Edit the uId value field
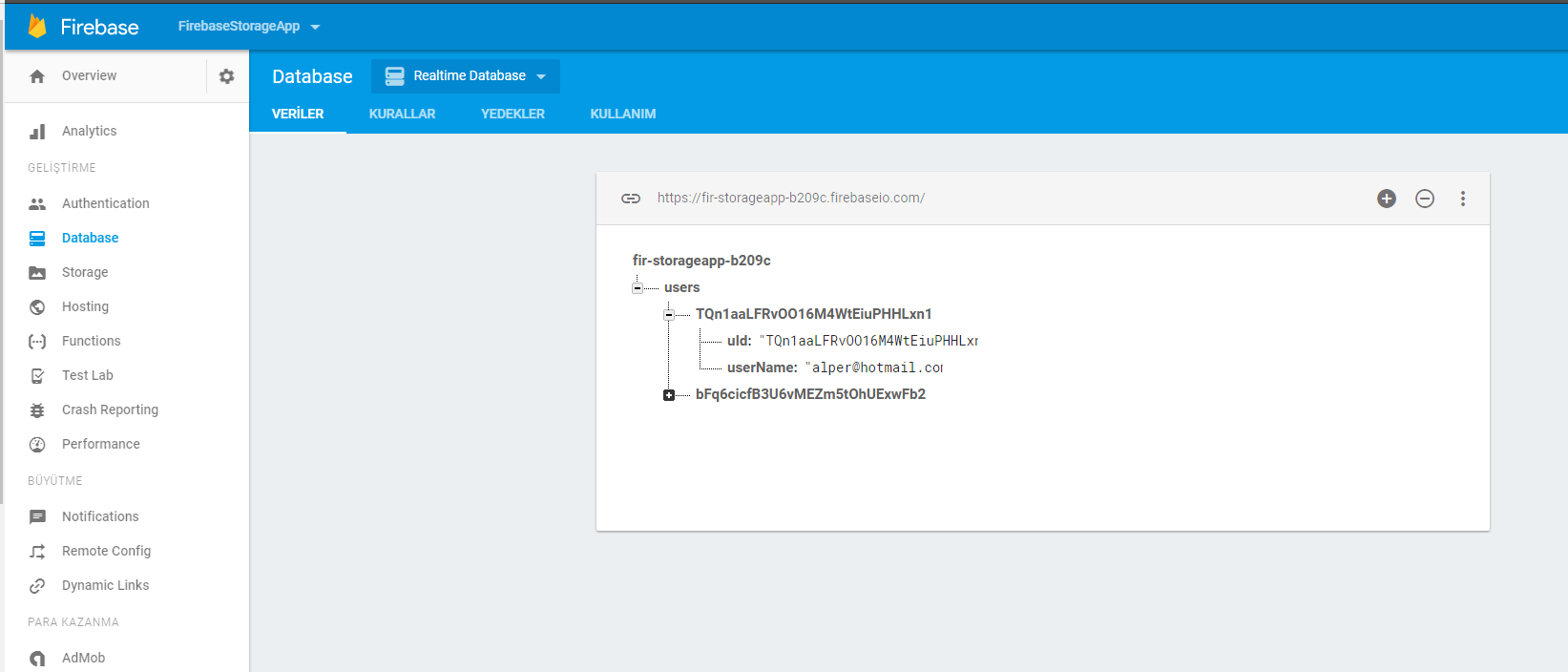 [x=868, y=341]
